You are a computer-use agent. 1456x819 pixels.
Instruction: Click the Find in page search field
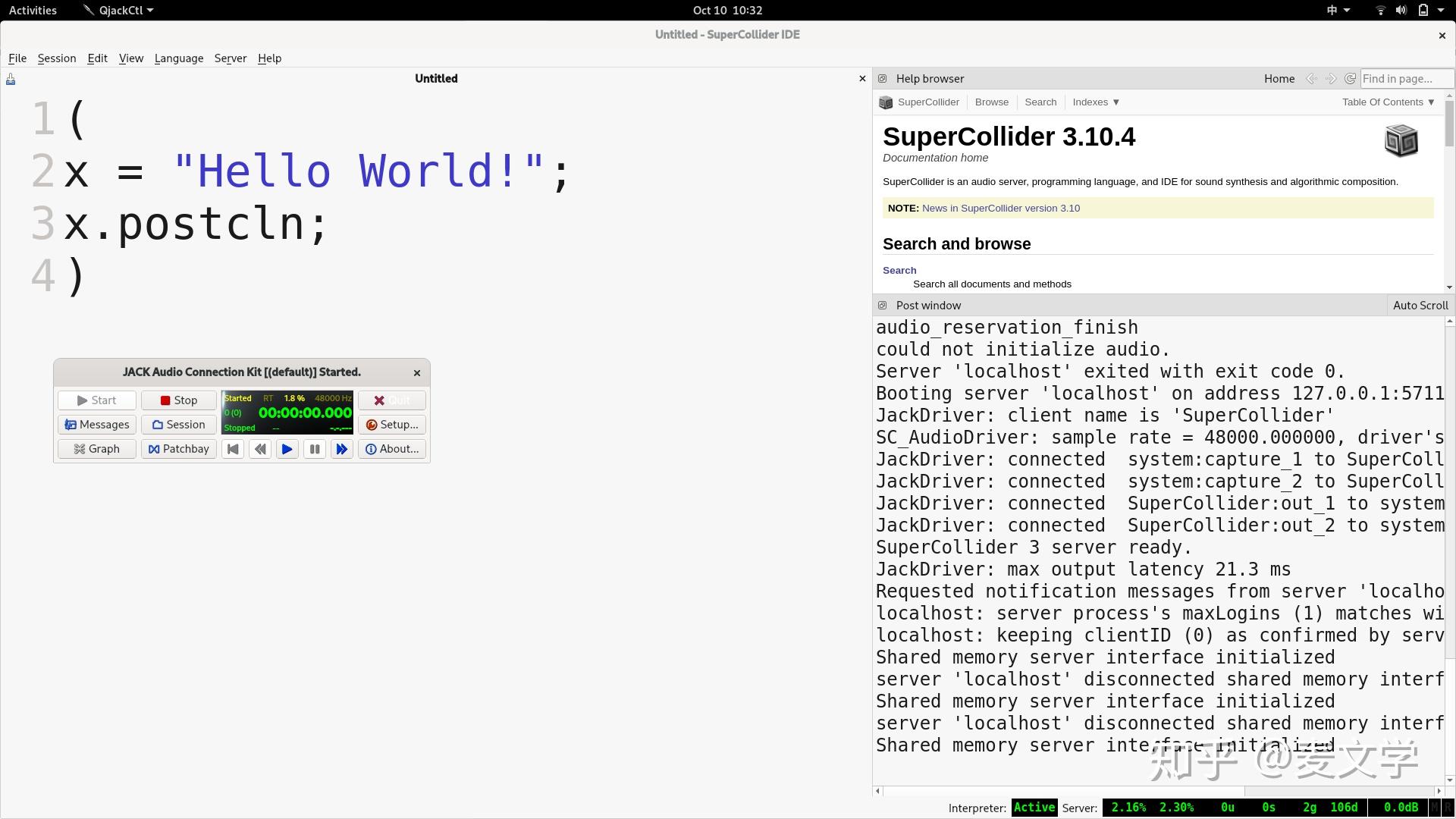pos(1405,78)
